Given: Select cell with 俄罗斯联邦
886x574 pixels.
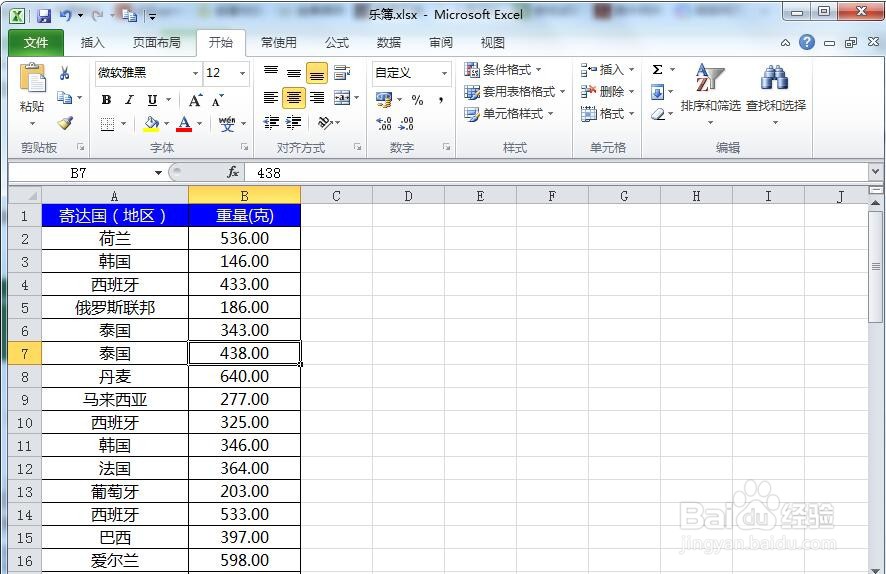Looking at the screenshot, I should tap(115, 307).
